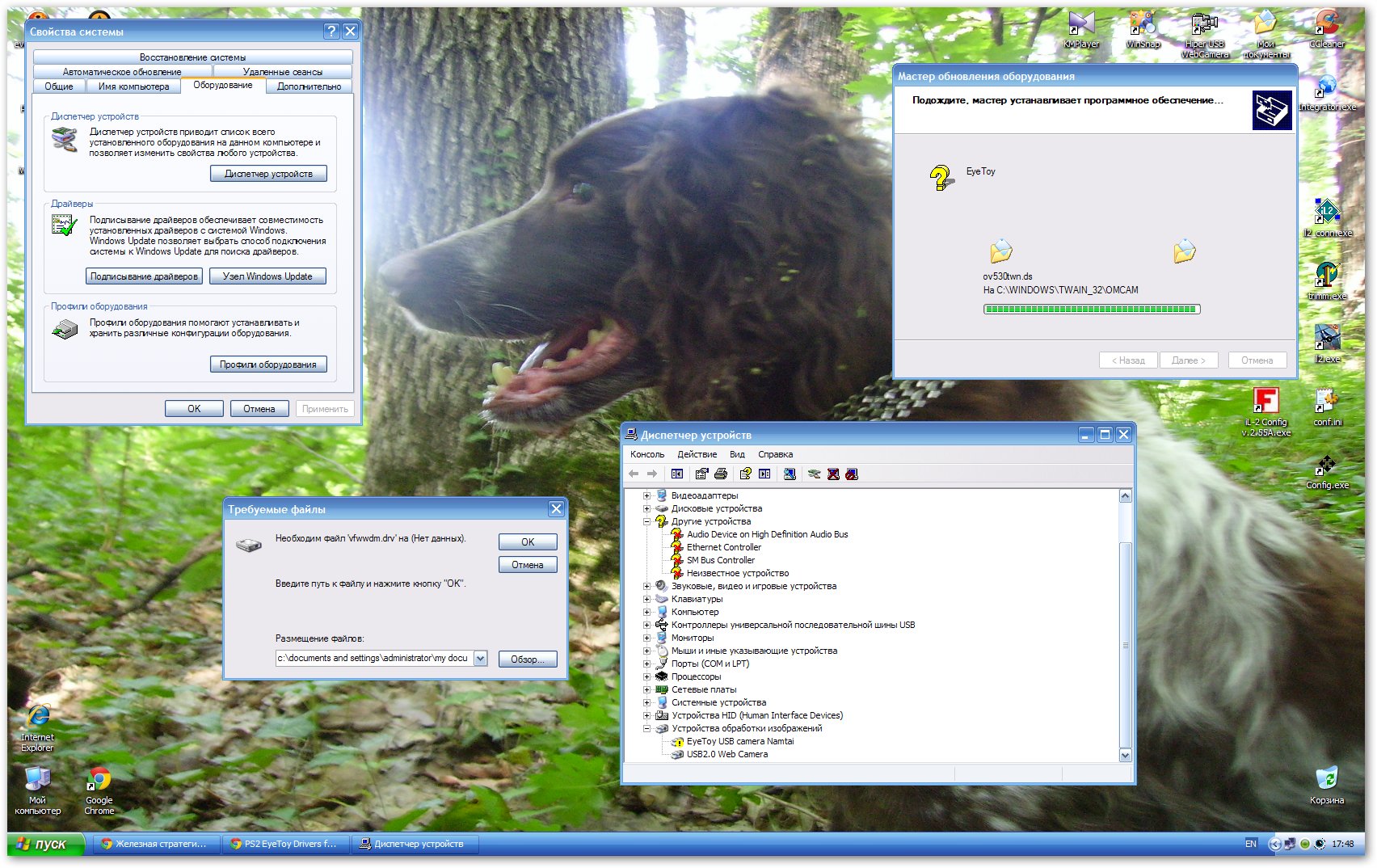The image size is (1377, 868).
Task: Switch to the Восстановление системы tab
Action: [192, 57]
